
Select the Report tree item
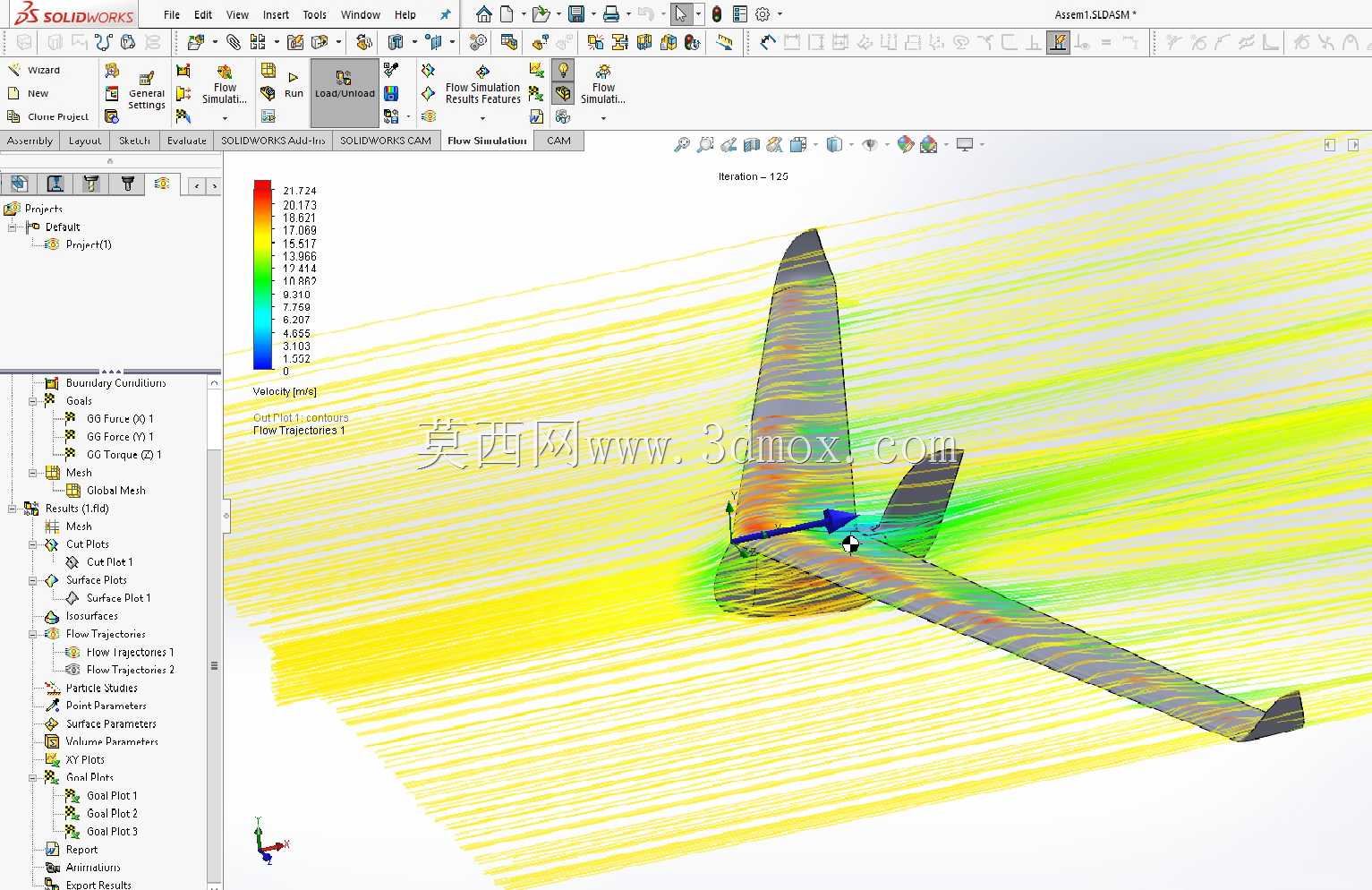tap(81, 849)
